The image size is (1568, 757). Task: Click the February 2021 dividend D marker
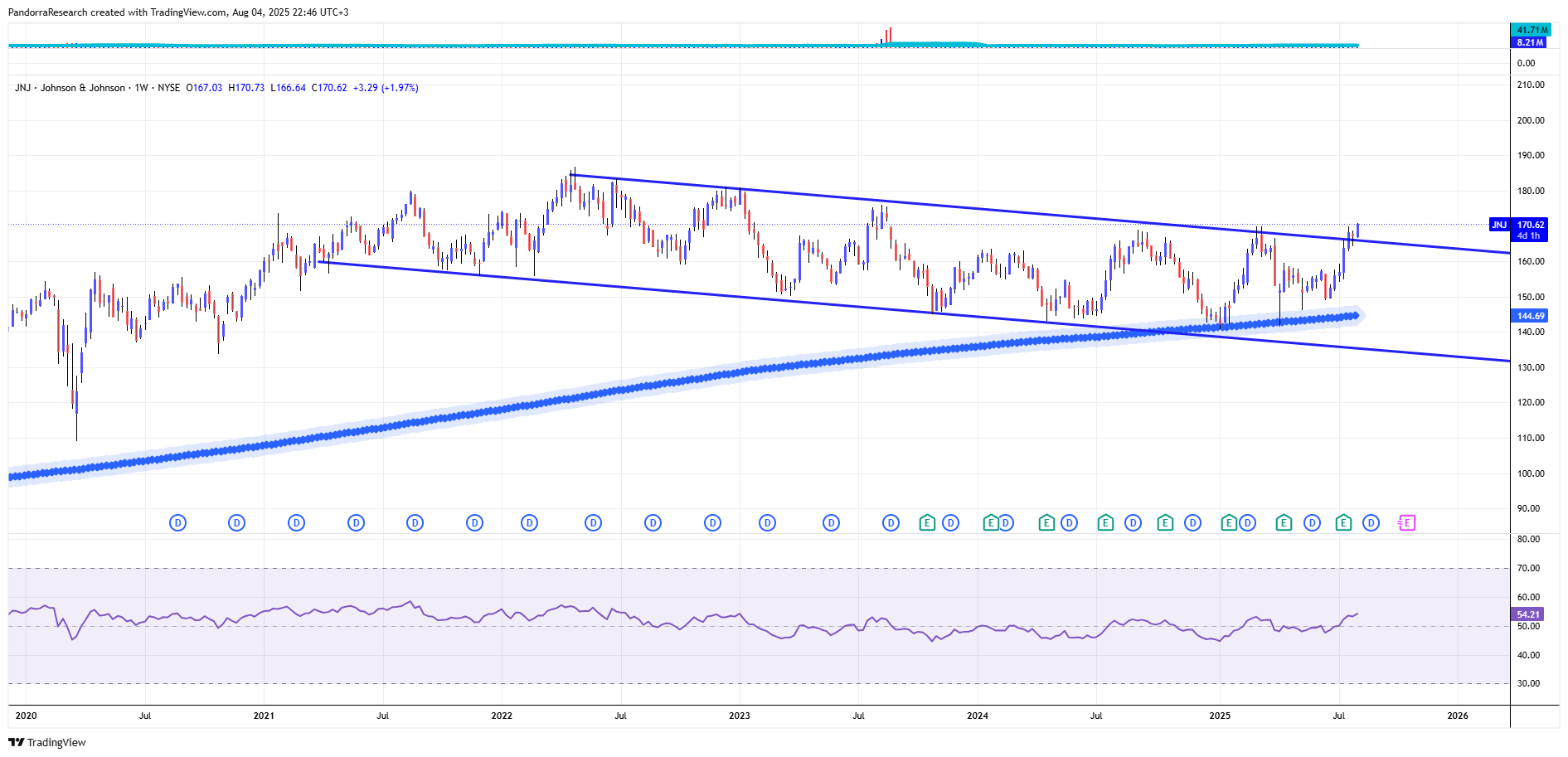tap(296, 523)
